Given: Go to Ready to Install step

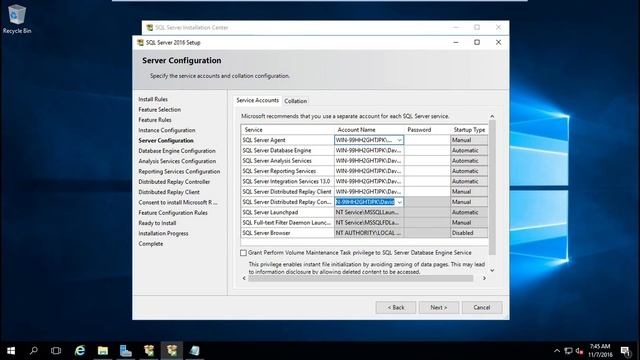Looking at the screenshot, I should [x=157, y=223].
